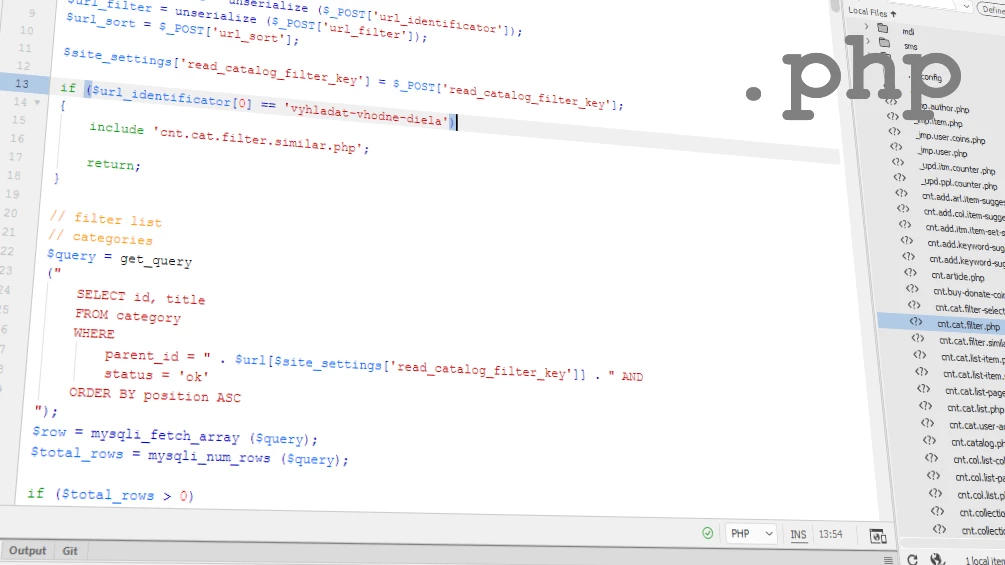The image size is (1005, 565).
Task: Select file cnt.cat.list-page in Files panel
Action: 975,391
